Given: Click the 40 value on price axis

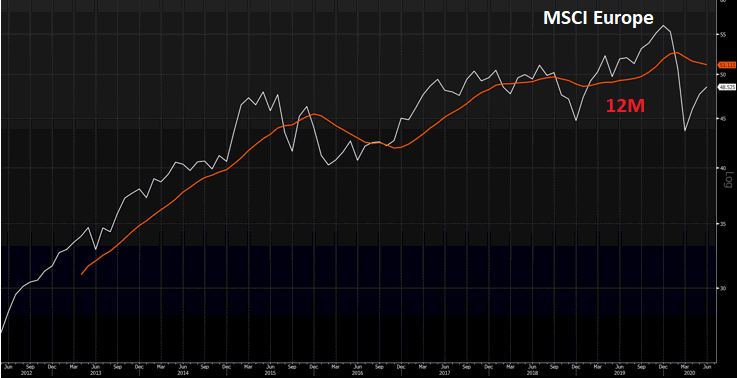Looking at the screenshot, I should click(x=723, y=168).
